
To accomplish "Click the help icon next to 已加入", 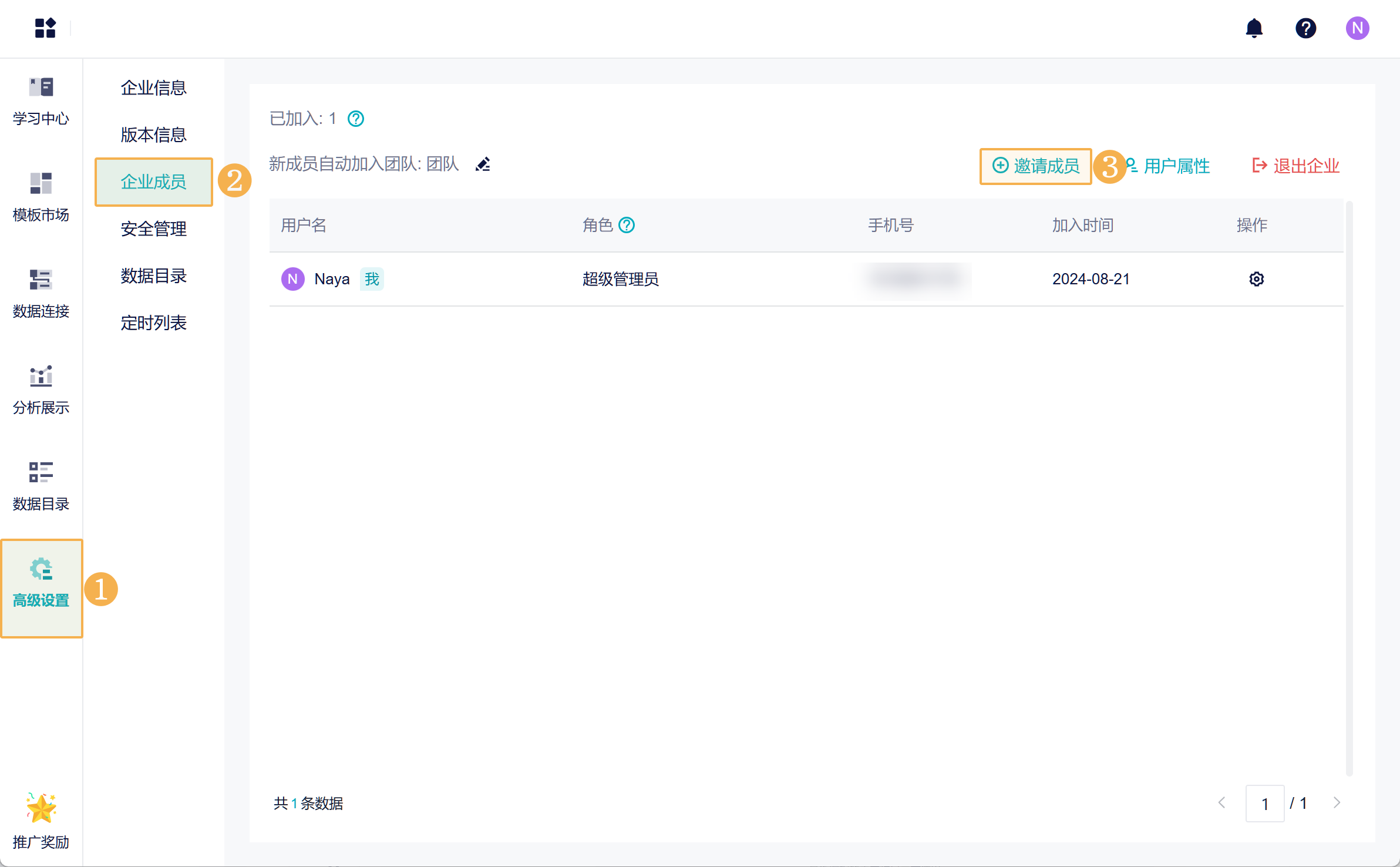I will (x=356, y=119).
